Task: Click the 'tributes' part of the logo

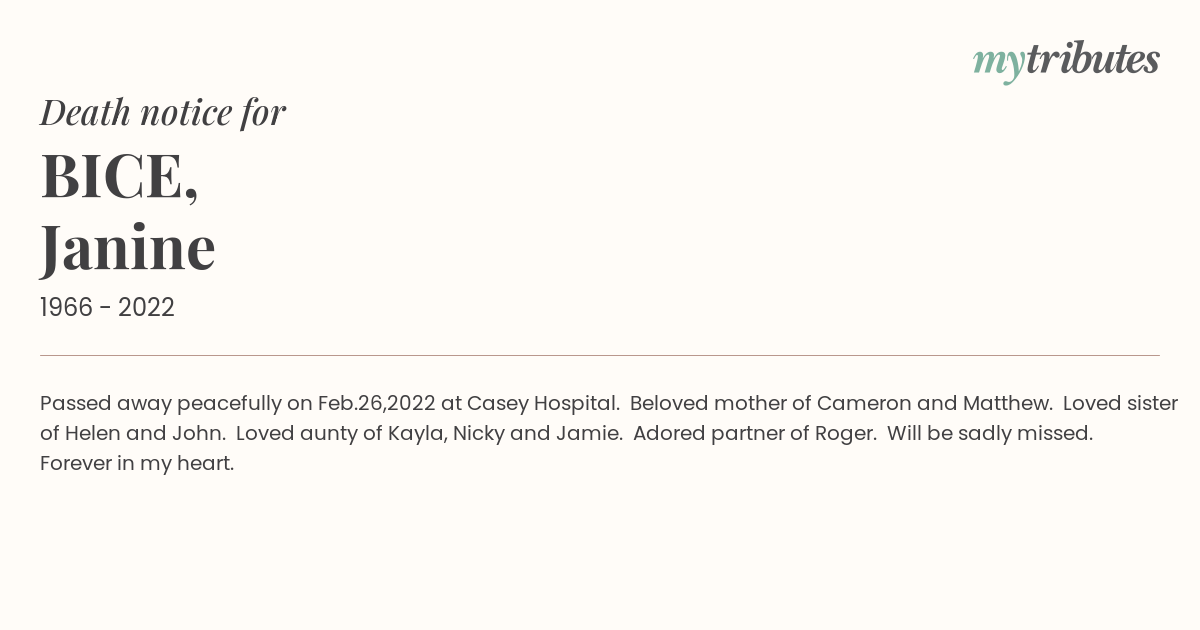Action: [1093, 60]
